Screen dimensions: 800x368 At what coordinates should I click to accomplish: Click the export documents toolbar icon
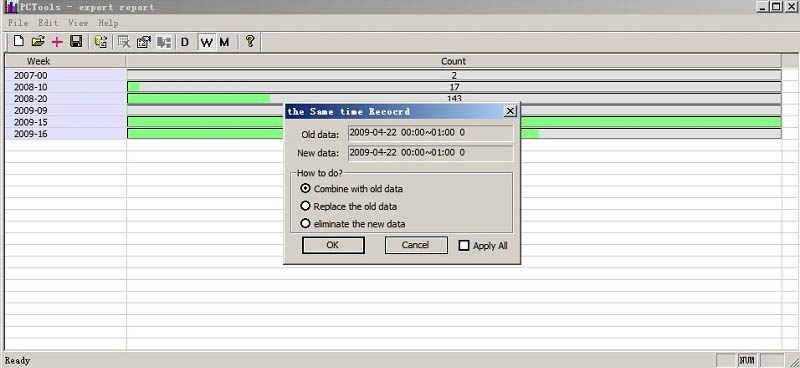[101, 42]
